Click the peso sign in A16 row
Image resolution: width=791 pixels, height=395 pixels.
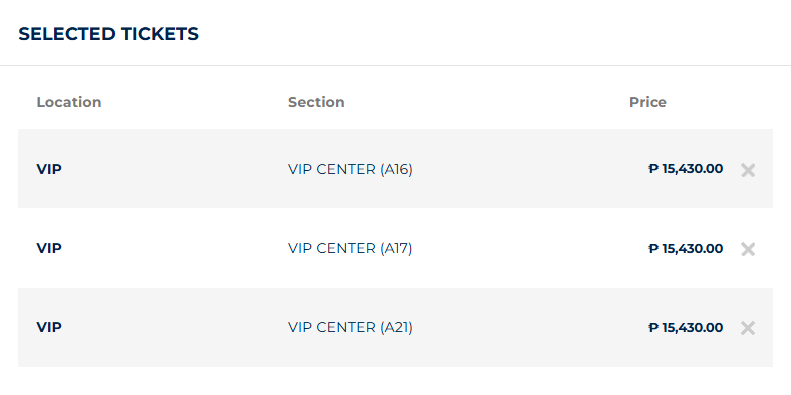[653, 168]
